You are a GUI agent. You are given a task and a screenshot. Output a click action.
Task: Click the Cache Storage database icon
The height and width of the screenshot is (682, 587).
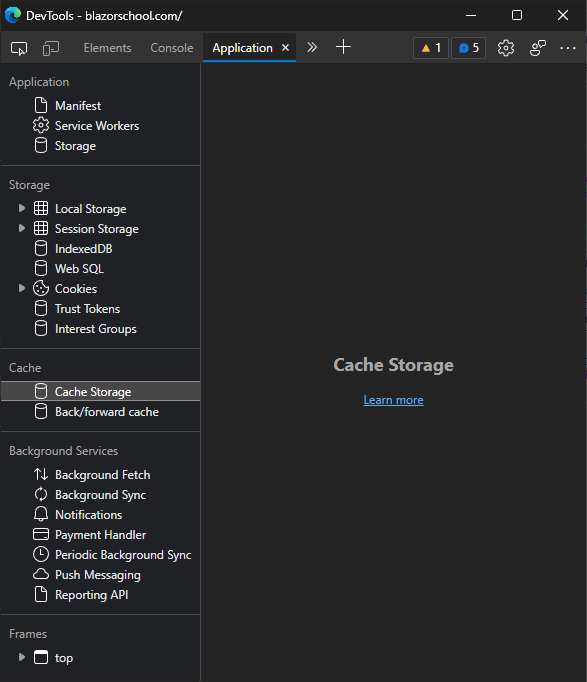click(41, 391)
